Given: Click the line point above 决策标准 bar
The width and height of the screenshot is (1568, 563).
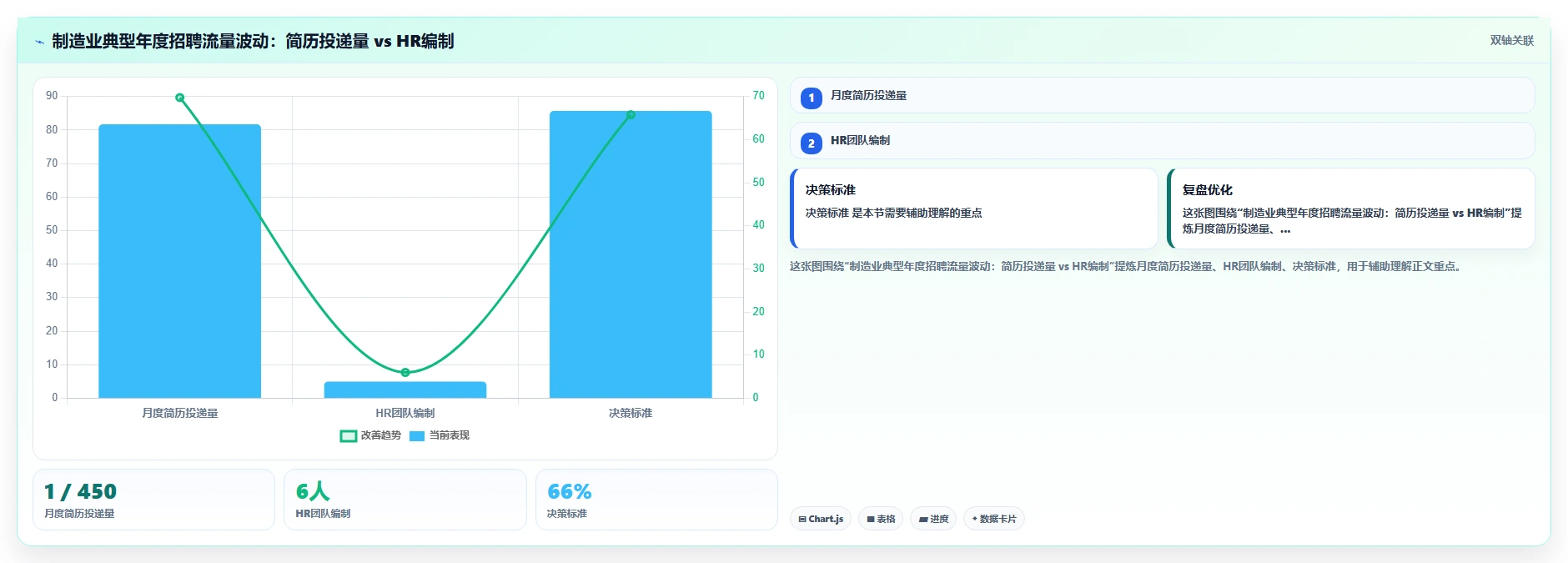Looking at the screenshot, I should click(x=631, y=115).
